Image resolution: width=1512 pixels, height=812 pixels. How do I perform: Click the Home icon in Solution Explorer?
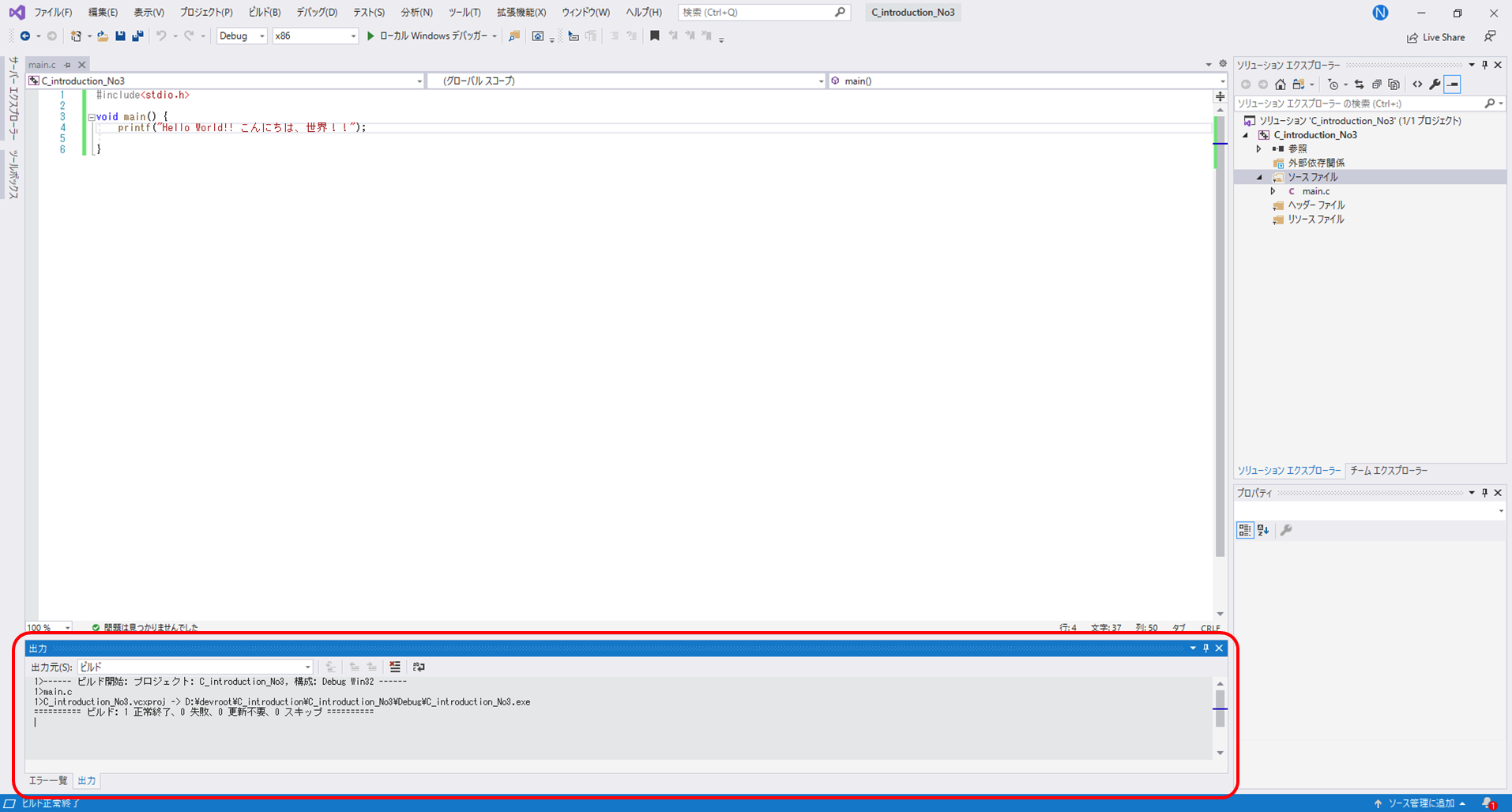(x=1280, y=85)
